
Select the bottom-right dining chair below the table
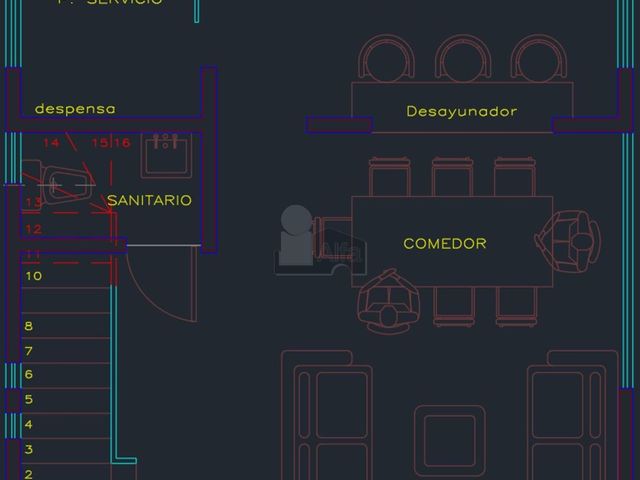coord(517,307)
